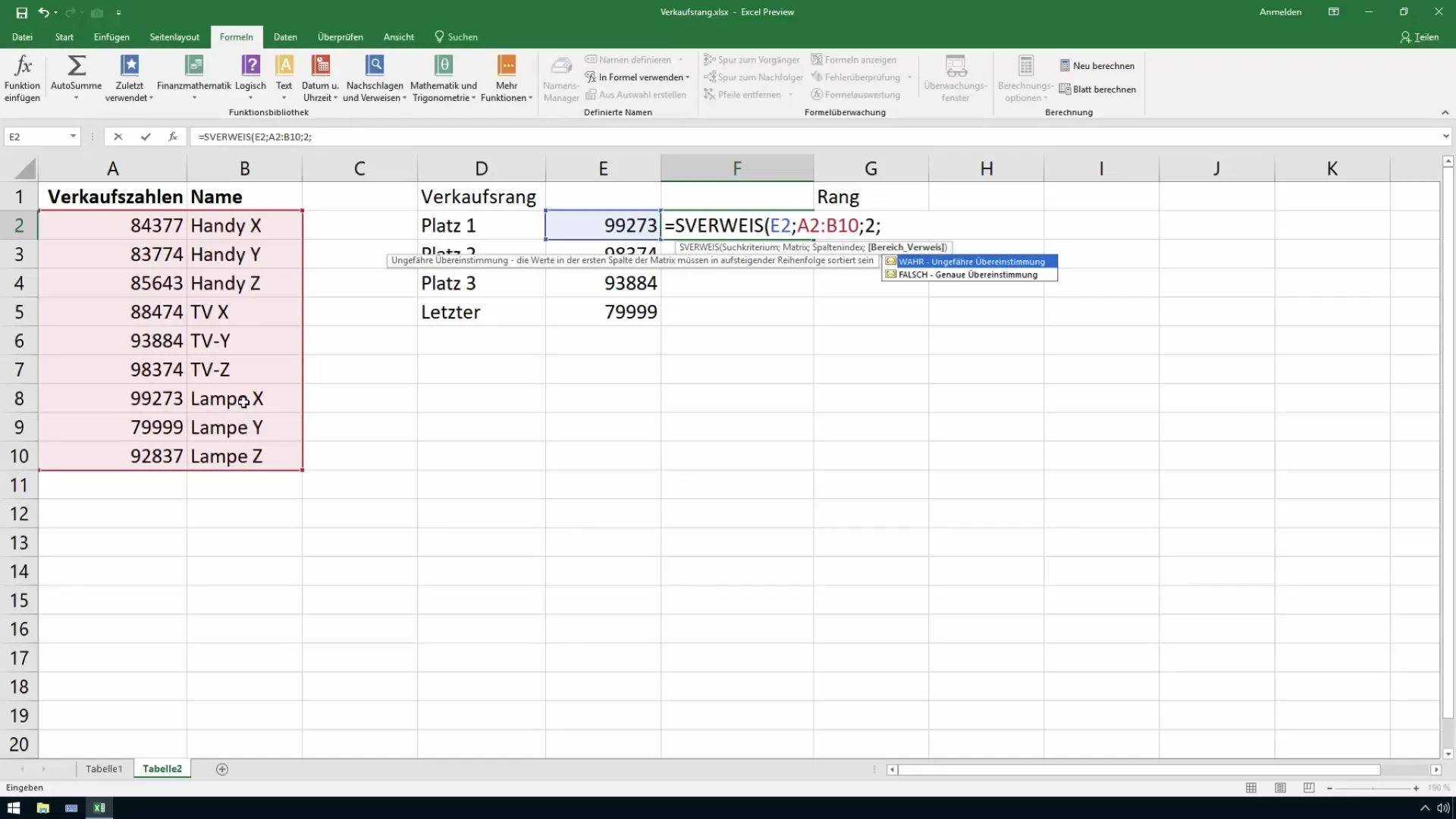Open the Datei tab

[x=22, y=36]
